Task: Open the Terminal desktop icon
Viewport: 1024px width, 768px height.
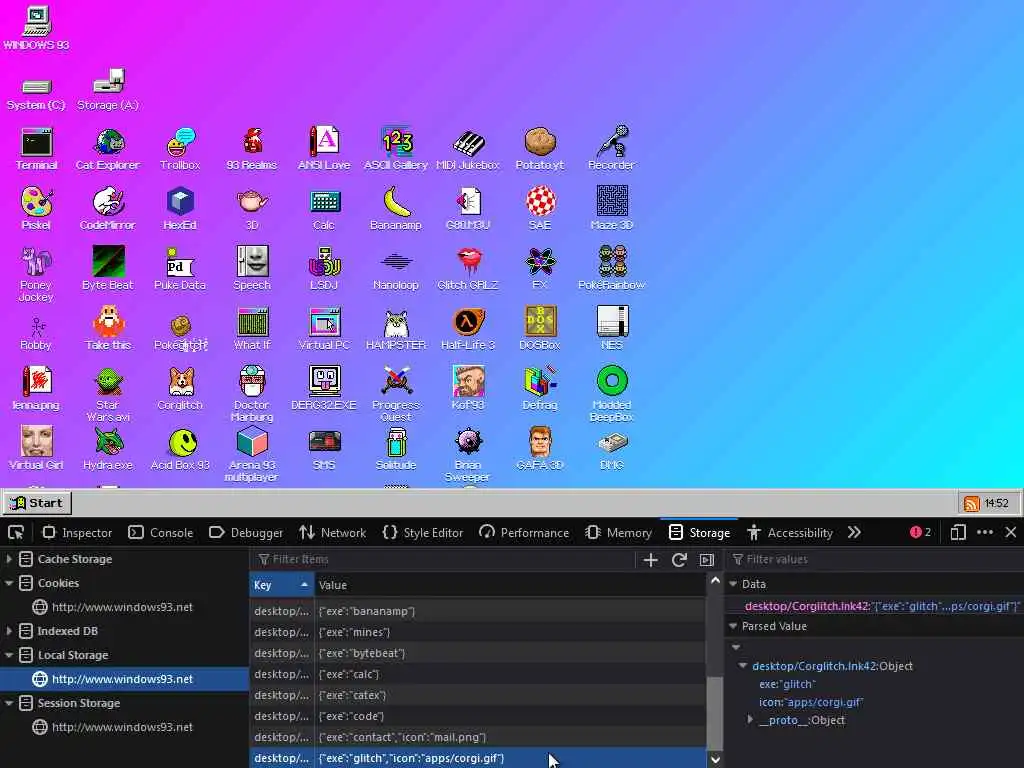Action: (x=37, y=150)
